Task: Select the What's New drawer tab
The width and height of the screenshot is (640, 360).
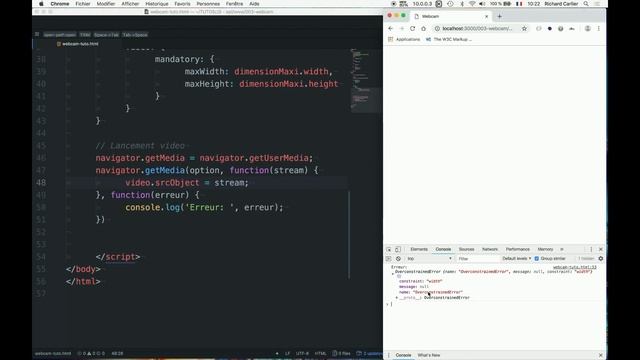Action: pos(429,355)
